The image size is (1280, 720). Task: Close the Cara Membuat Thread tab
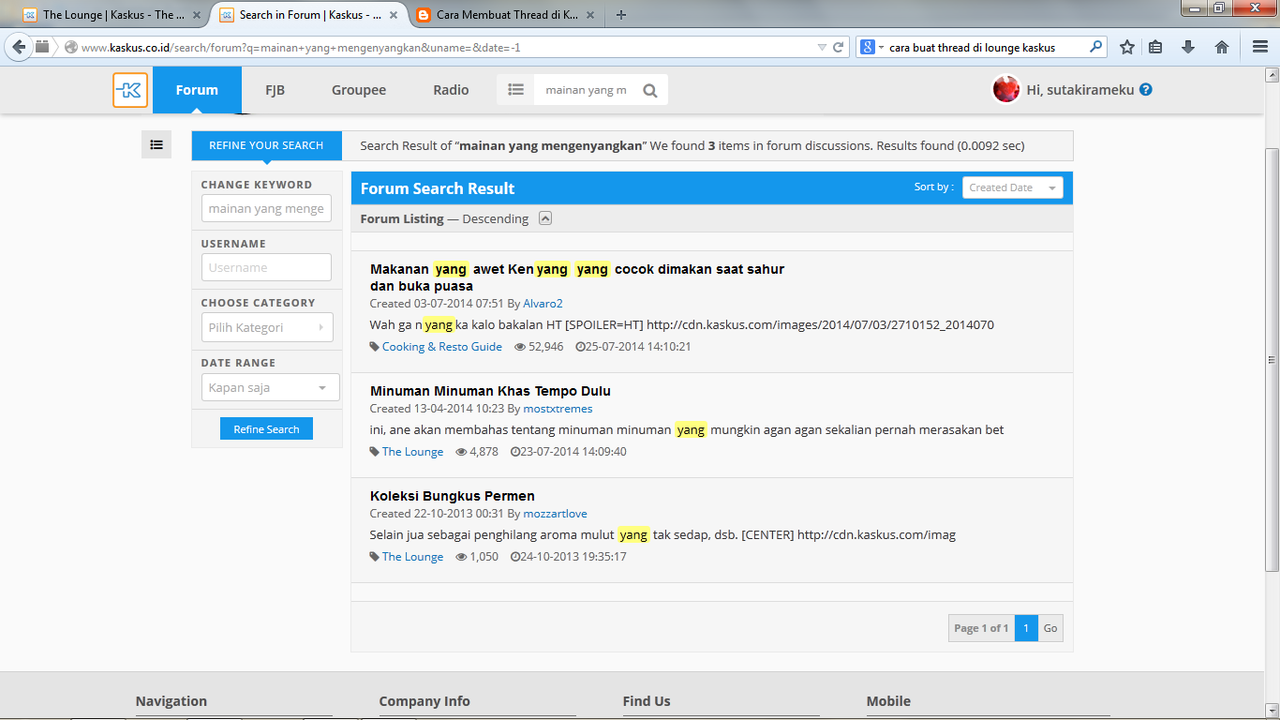(x=591, y=15)
